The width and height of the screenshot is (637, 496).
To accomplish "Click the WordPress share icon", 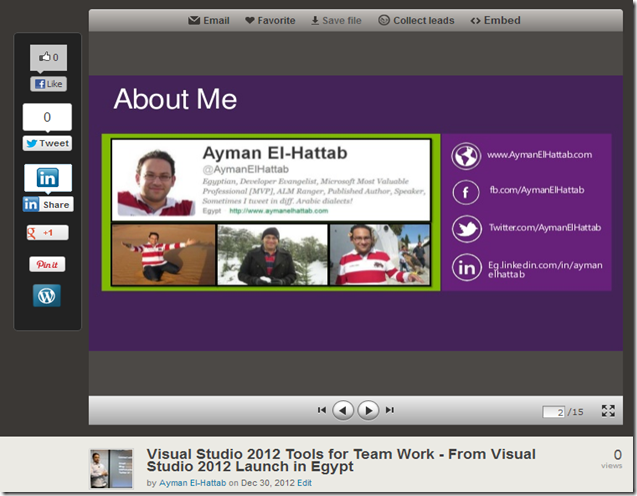I will click(47, 296).
